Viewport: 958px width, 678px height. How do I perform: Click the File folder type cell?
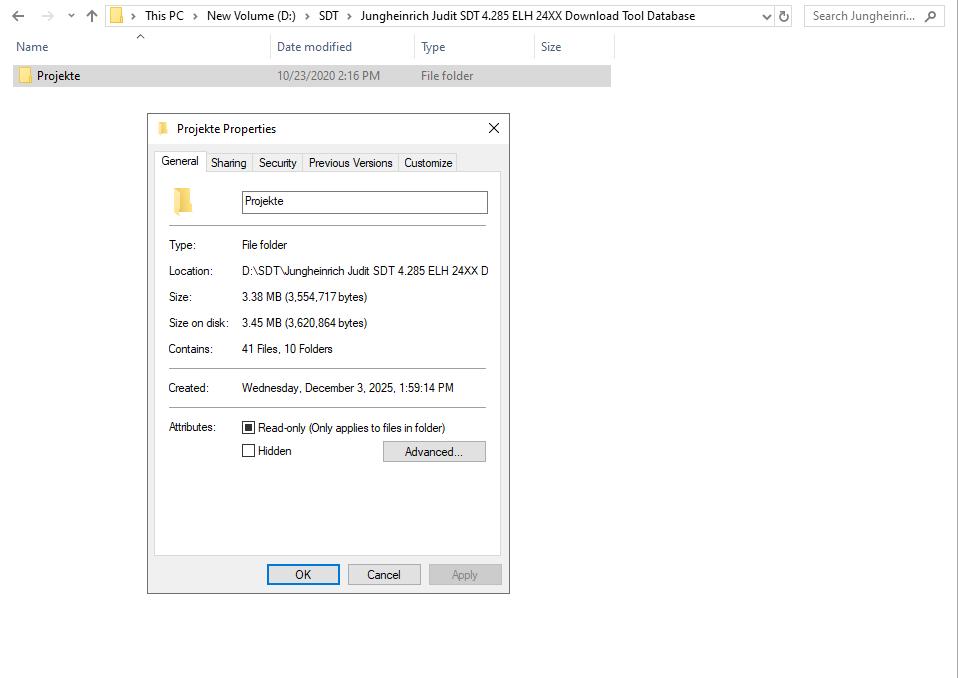447,76
